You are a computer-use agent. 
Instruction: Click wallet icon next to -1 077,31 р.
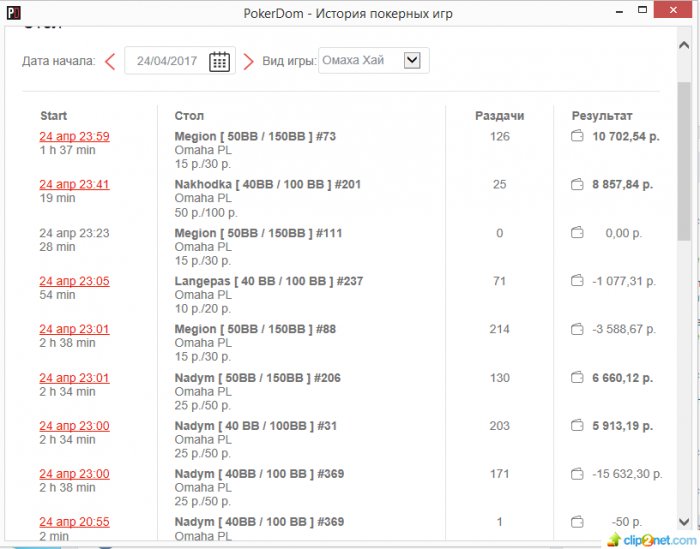tap(577, 281)
